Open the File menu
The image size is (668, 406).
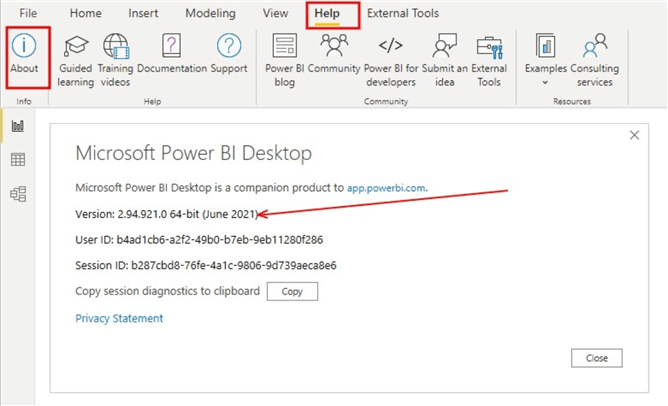point(28,13)
